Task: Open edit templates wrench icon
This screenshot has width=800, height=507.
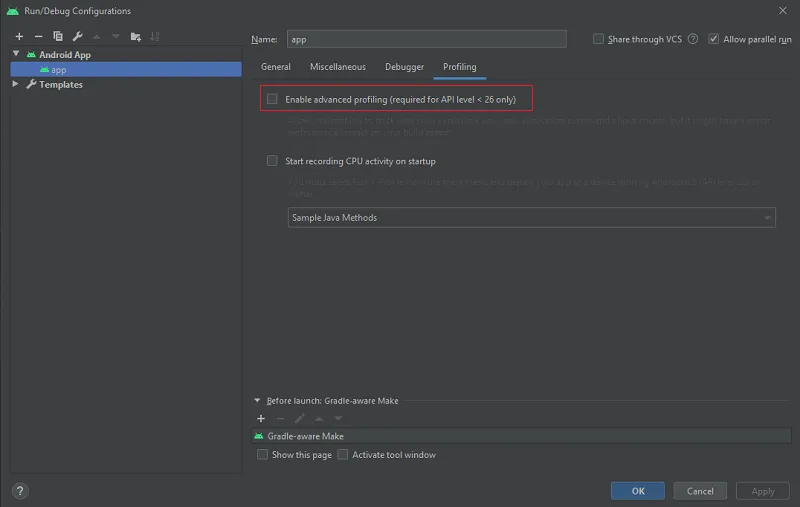Action: (77, 36)
